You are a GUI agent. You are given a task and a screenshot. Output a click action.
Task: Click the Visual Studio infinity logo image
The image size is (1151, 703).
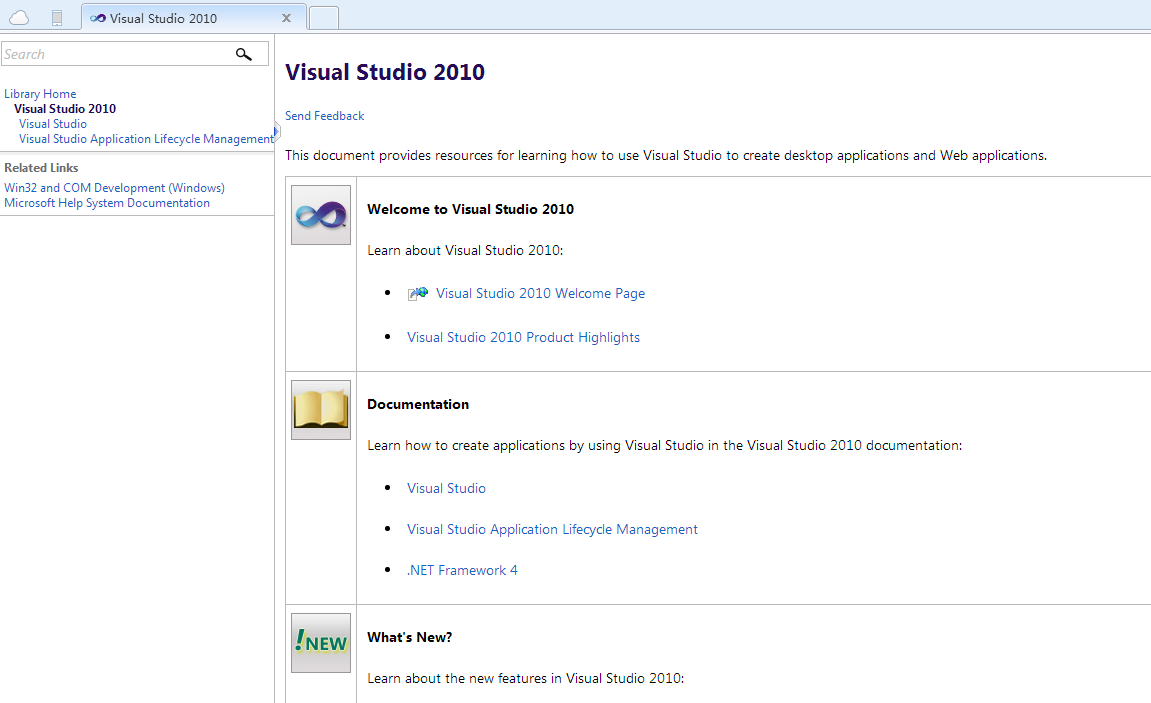(x=321, y=215)
